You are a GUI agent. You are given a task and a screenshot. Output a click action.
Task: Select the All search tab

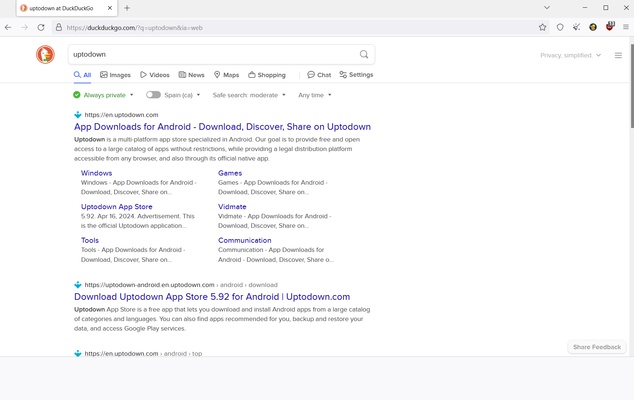[82, 75]
